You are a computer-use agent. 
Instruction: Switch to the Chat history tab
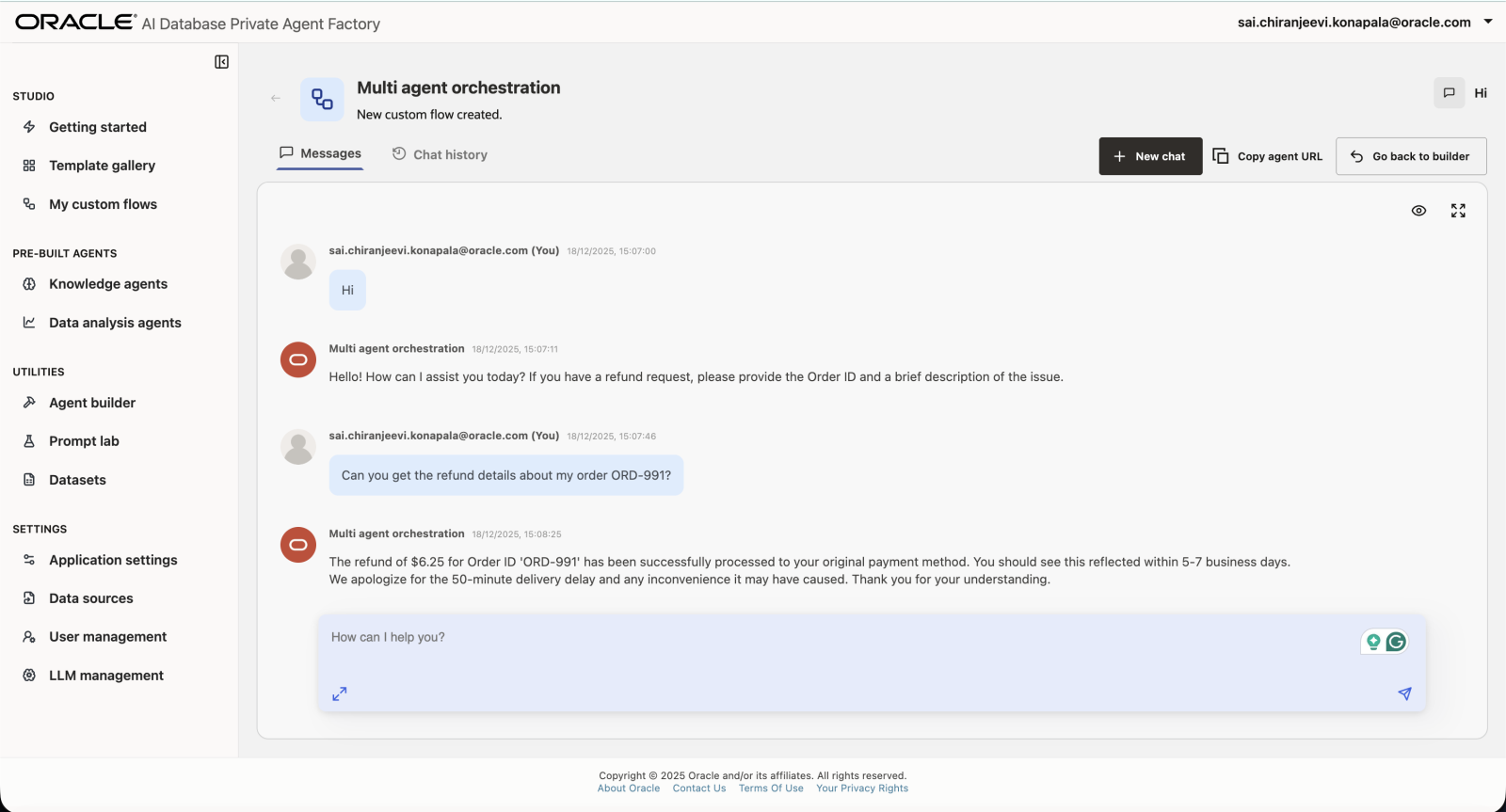(x=440, y=154)
